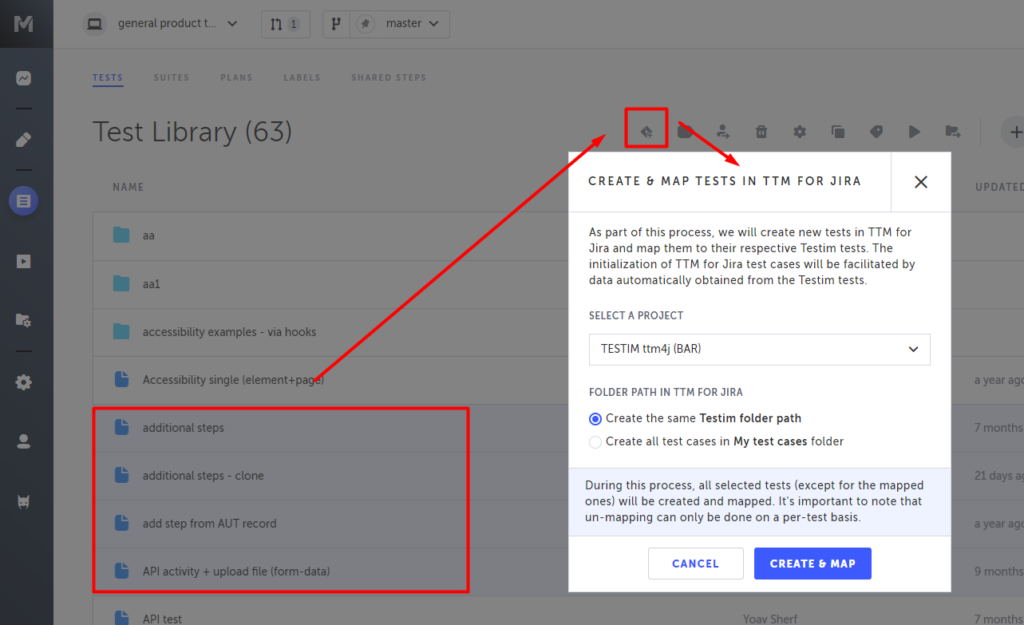Open the 'accessibility examples - via hooks' folder
The width and height of the screenshot is (1024, 625).
pyautogui.click(x=229, y=331)
